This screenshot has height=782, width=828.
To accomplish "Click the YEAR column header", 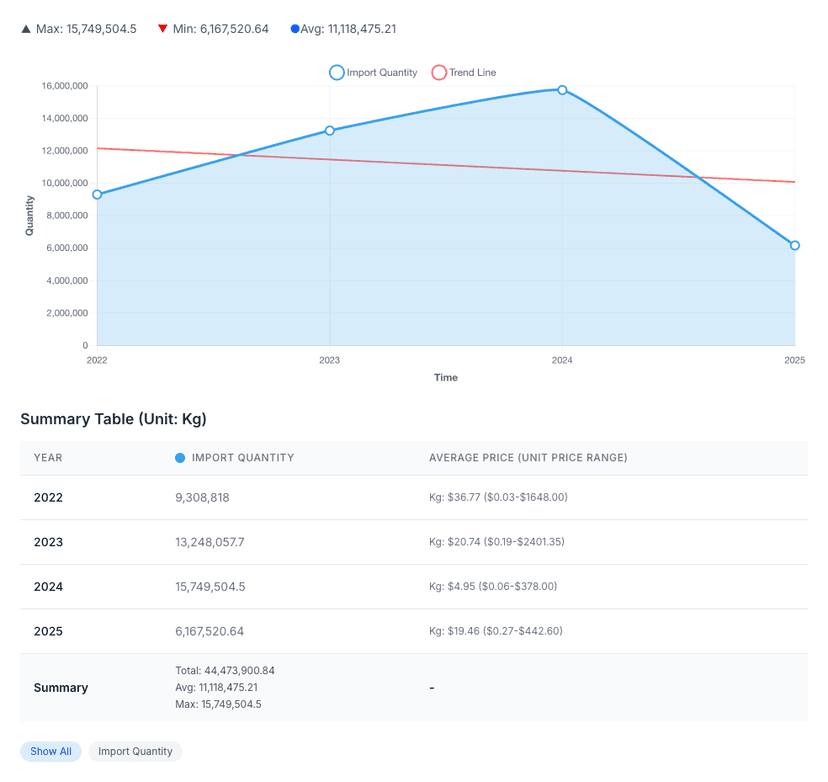I will (47, 457).
